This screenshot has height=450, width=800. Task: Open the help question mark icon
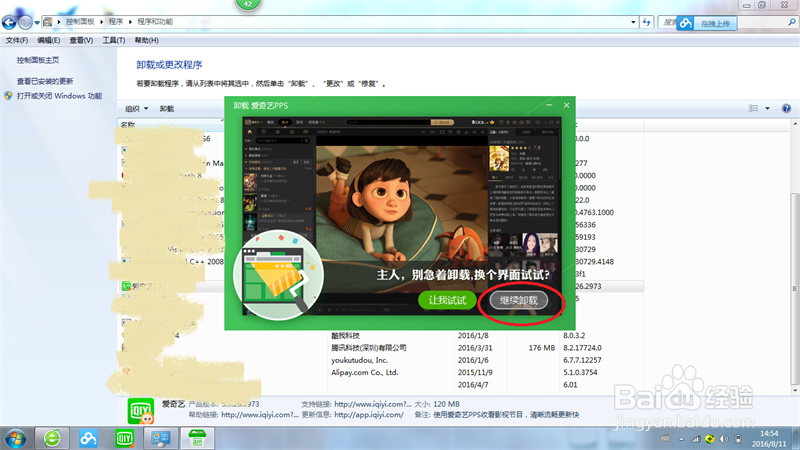[786, 108]
